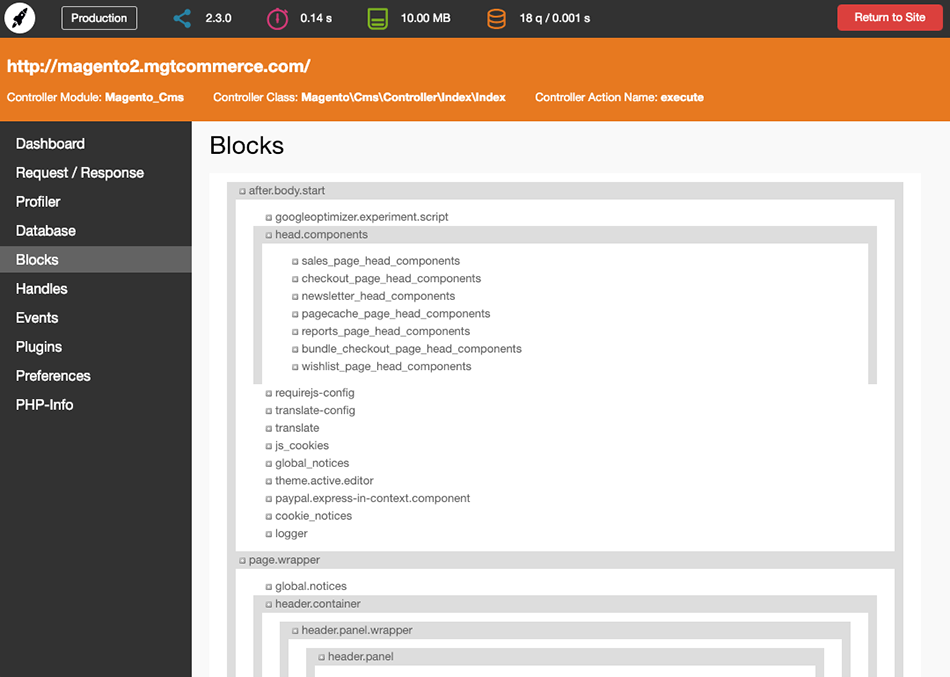The image size is (950, 677).
Task: Select js_cookies block
Action: click(302, 445)
